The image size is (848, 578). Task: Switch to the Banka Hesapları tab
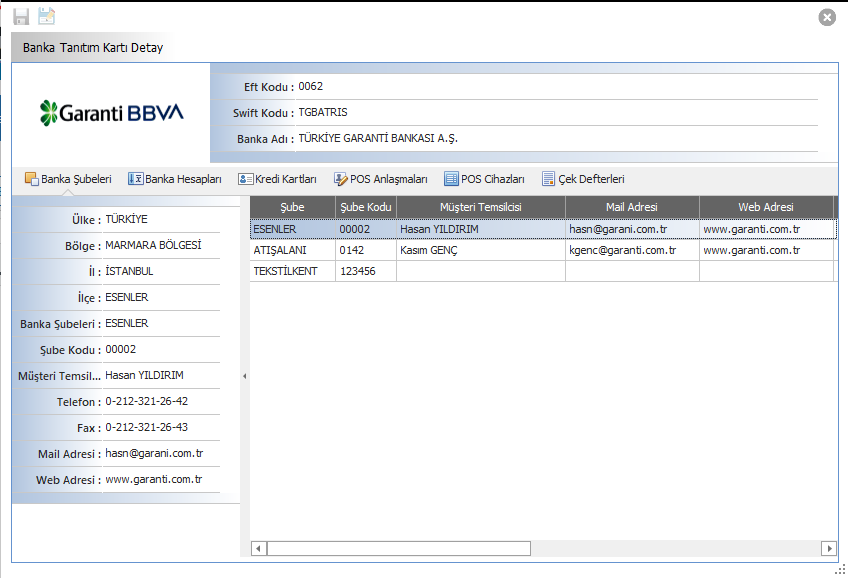point(175,179)
